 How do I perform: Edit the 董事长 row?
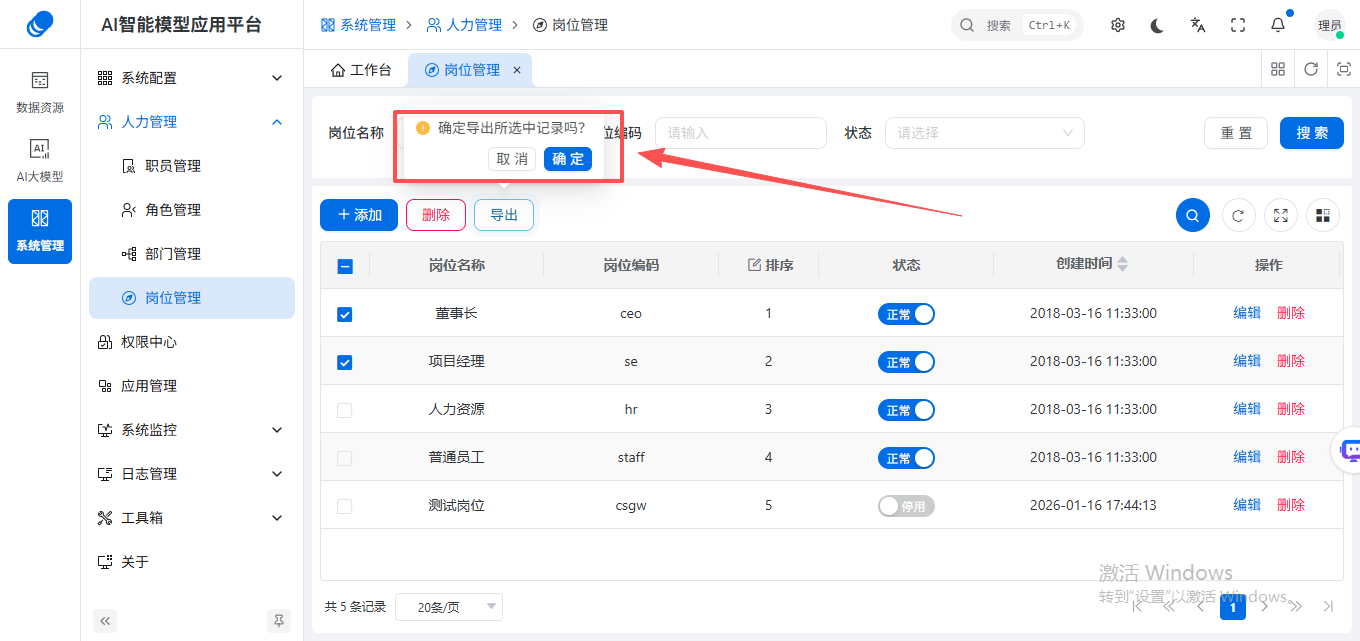[x=1247, y=313]
